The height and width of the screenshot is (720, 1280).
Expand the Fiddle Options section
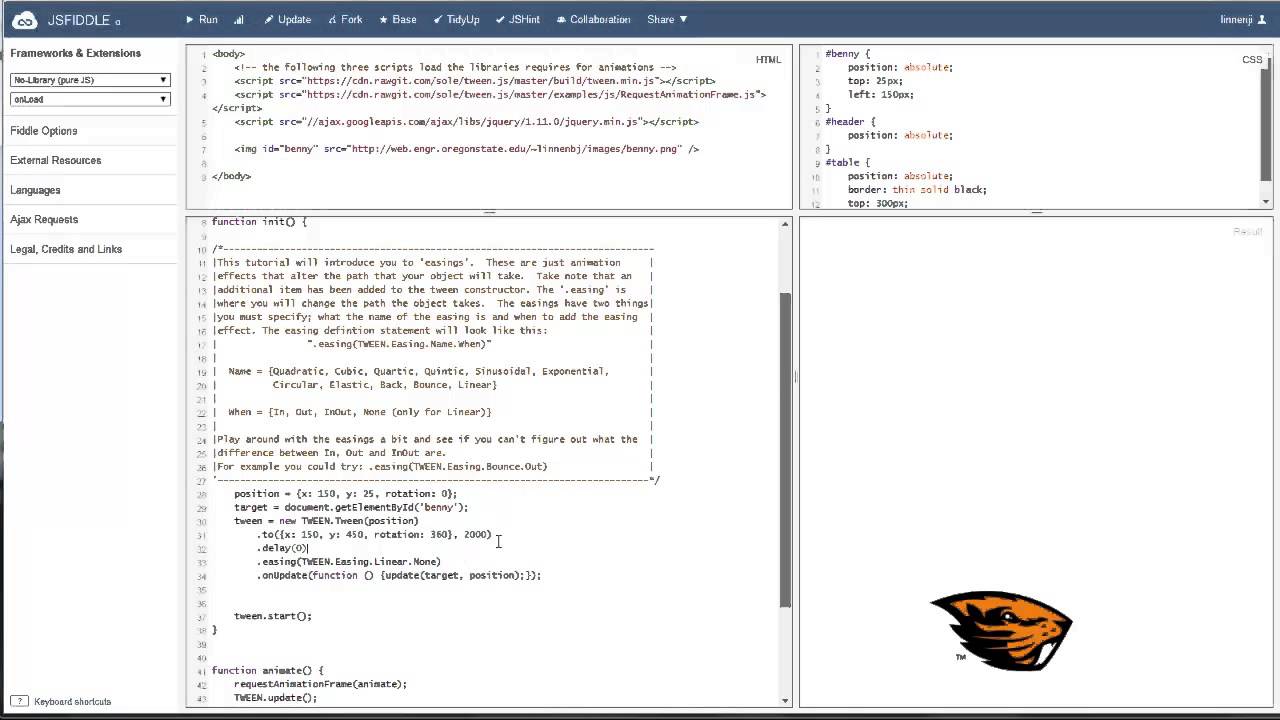click(44, 131)
